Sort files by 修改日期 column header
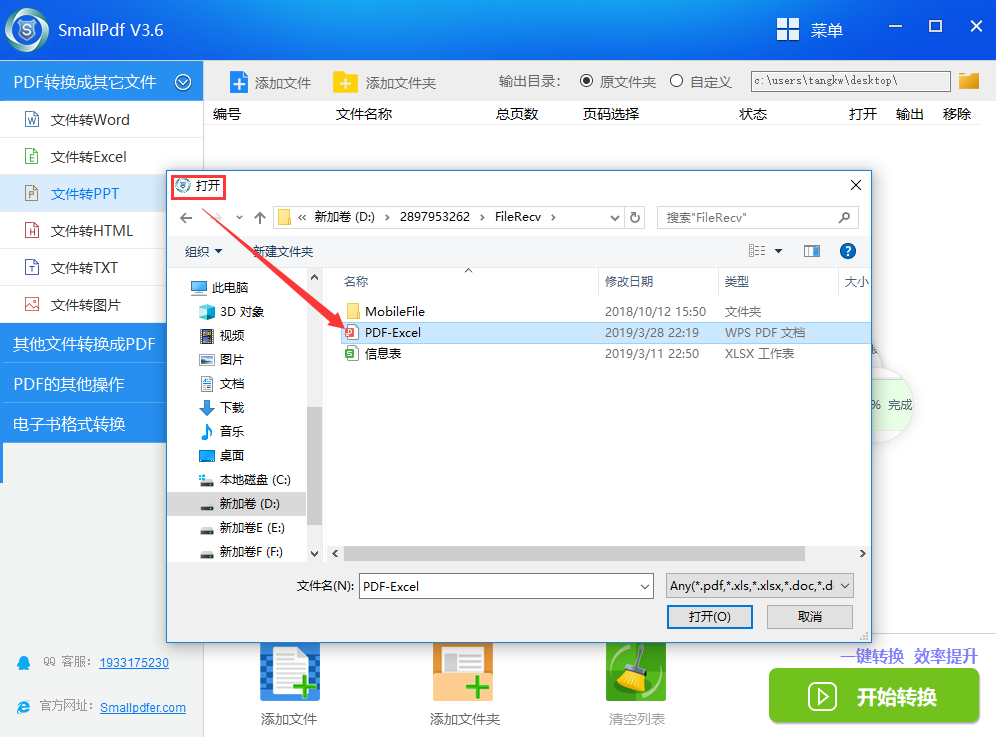This screenshot has height=737, width=996. pos(629,281)
